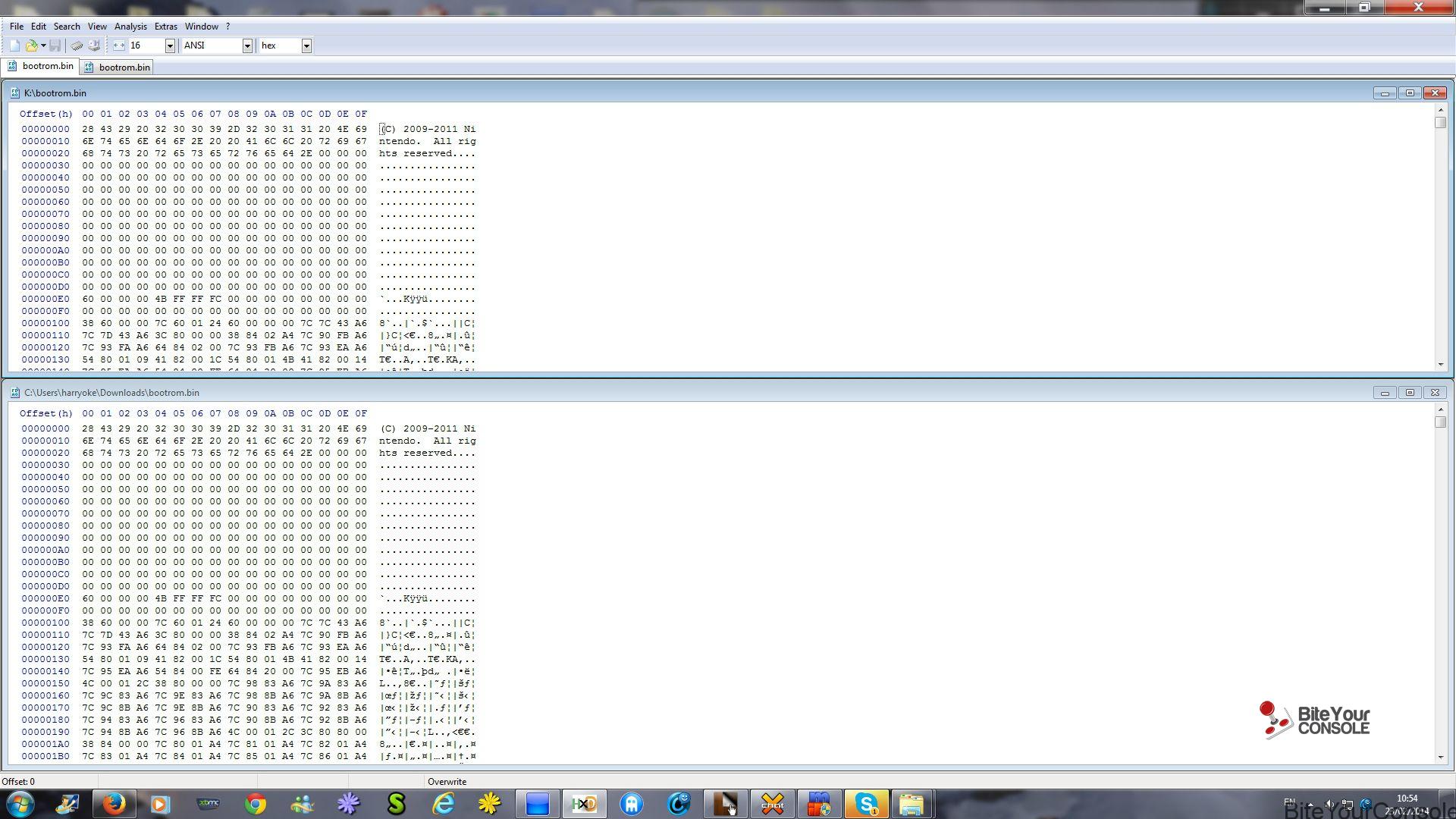Open the Edit menu
Image resolution: width=1456 pixels, height=819 pixels.
39,27
